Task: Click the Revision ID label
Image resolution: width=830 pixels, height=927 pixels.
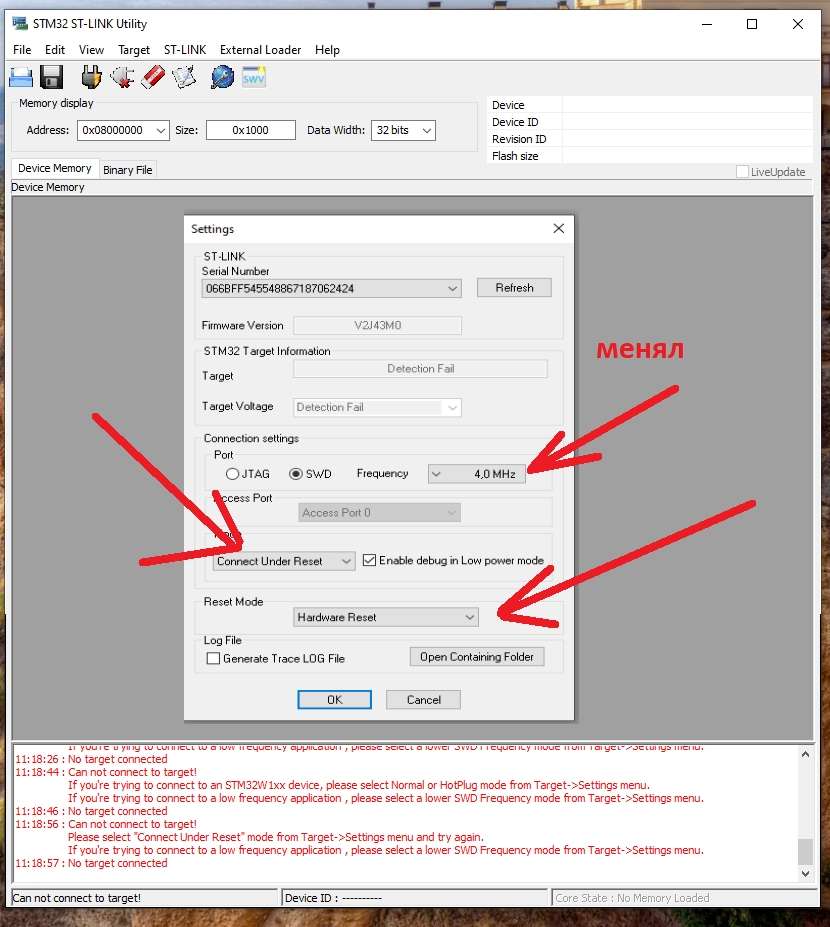Action: 519,139
